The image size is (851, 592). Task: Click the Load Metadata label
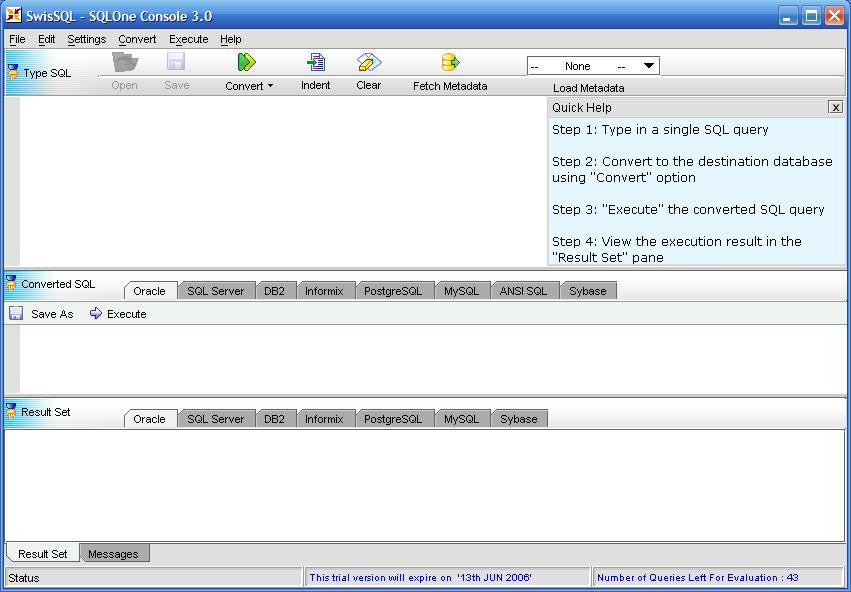(x=589, y=88)
